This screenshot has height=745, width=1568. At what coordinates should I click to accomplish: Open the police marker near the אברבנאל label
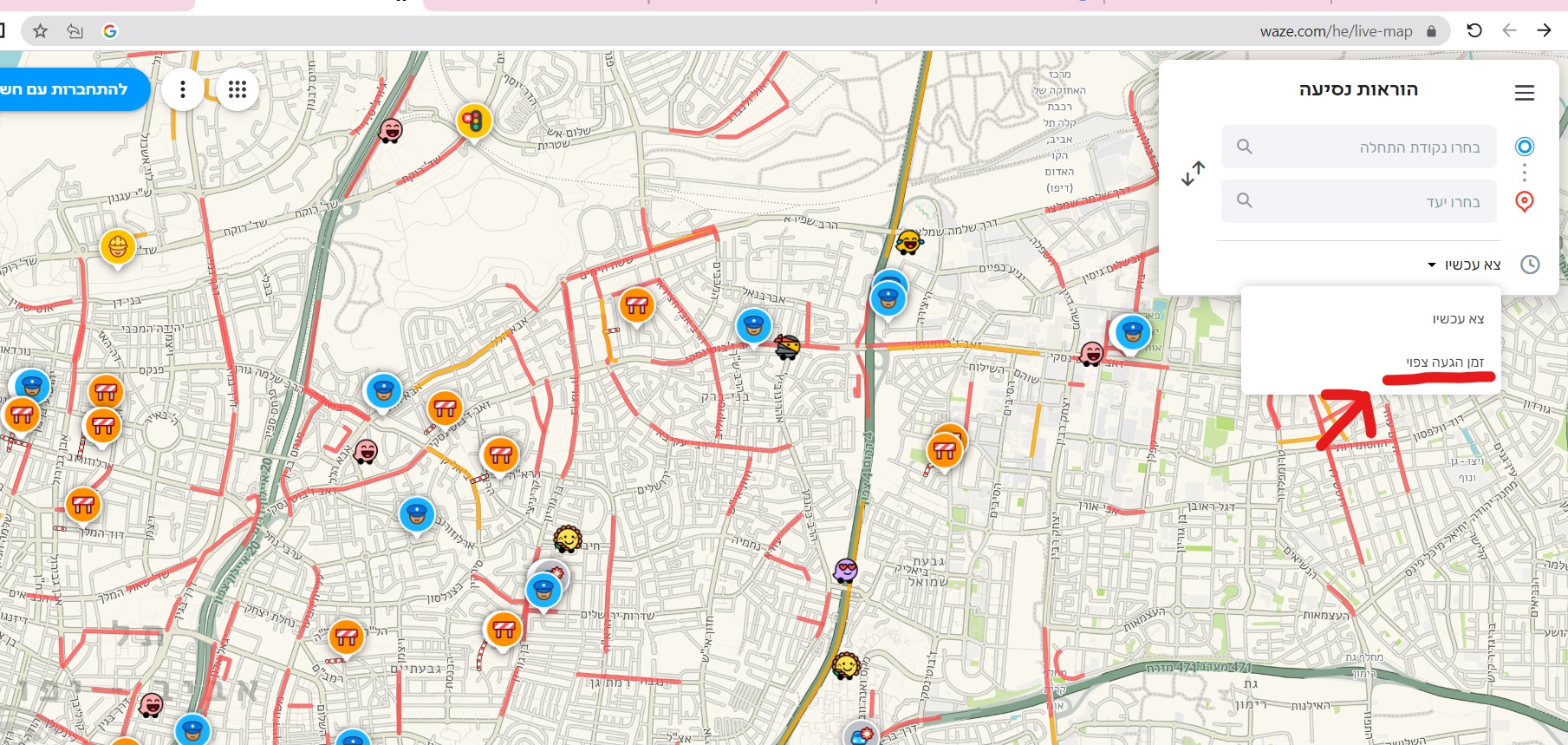pyautogui.click(x=753, y=328)
